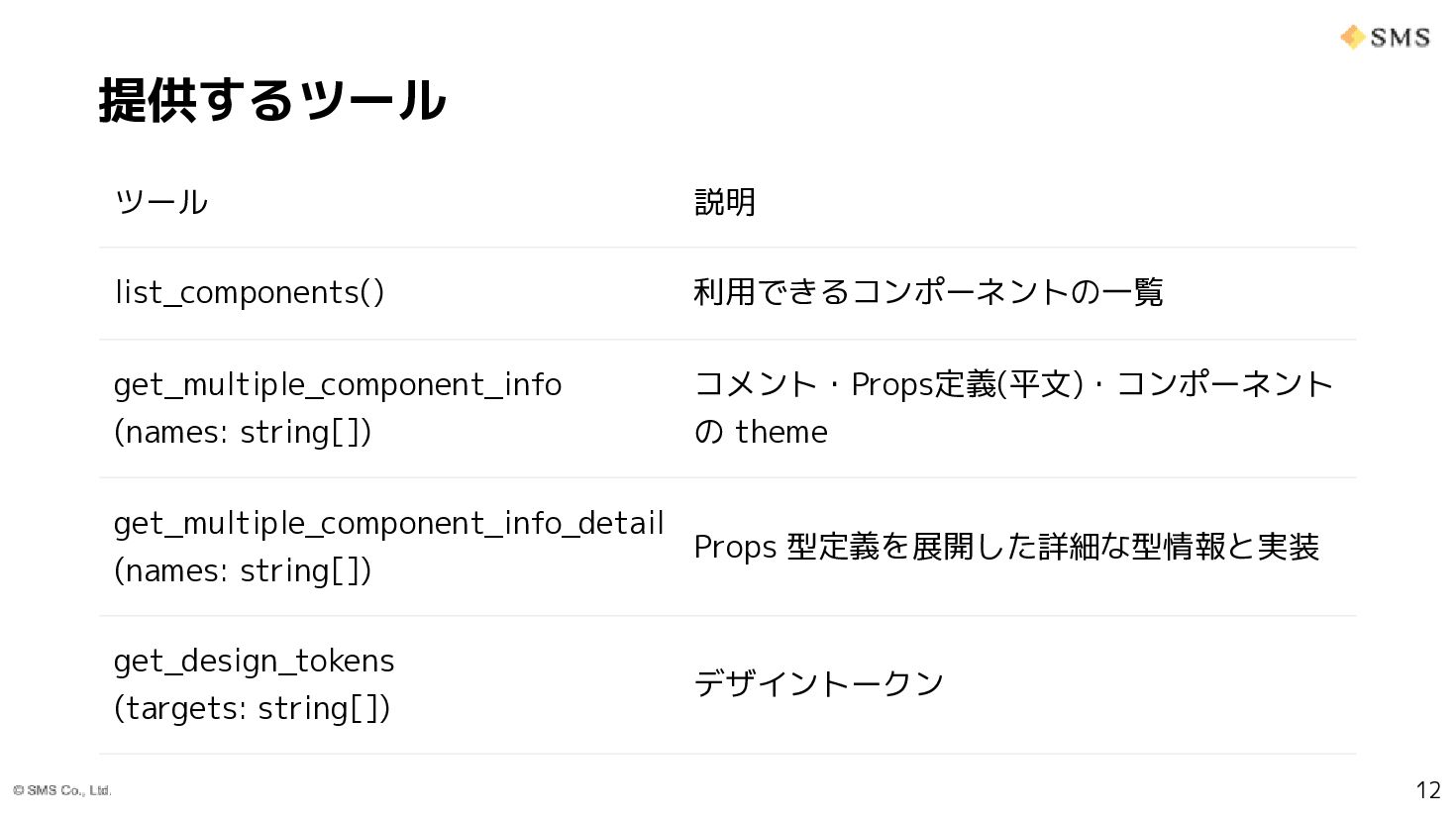The width and height of the screenshot is (1456, 820).
Task: Click the SMS wordmark text in logo
Action: pos(1400,38)
